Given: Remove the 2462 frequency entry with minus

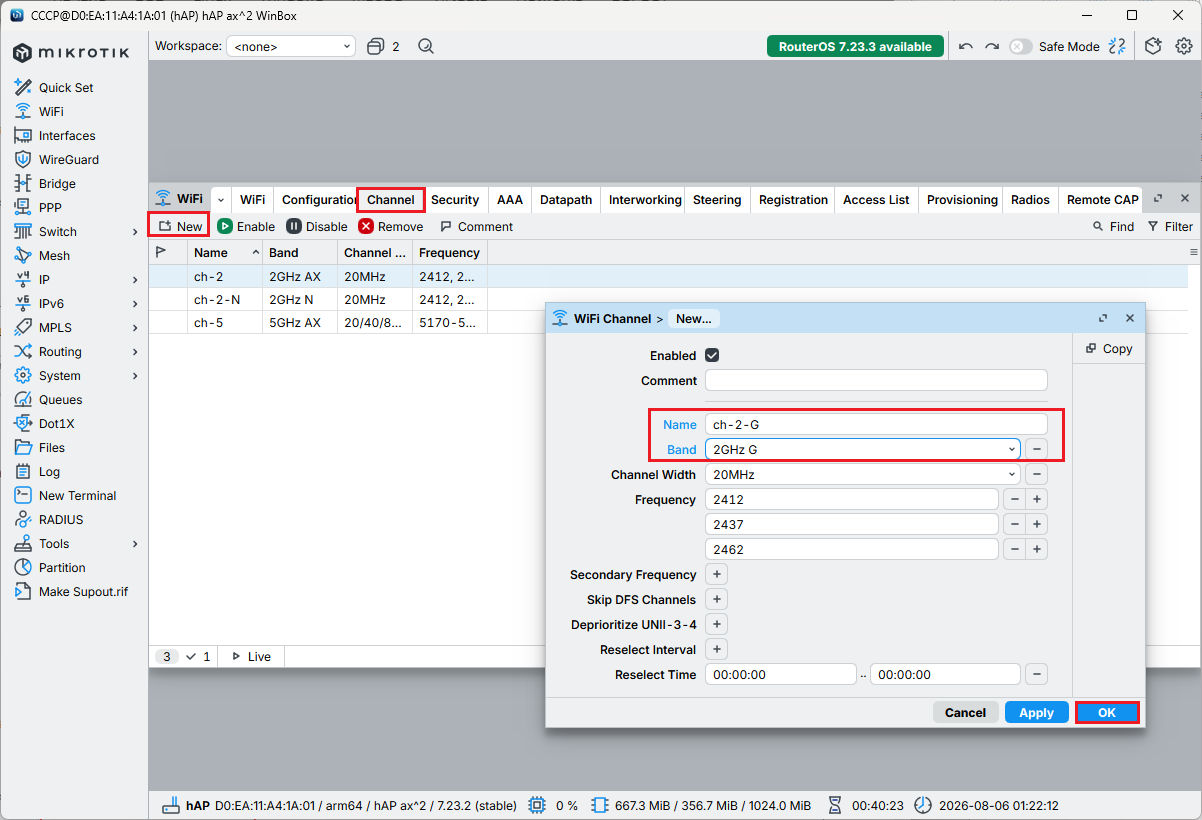Looking at the screenshot, I should click(1014, 549).
